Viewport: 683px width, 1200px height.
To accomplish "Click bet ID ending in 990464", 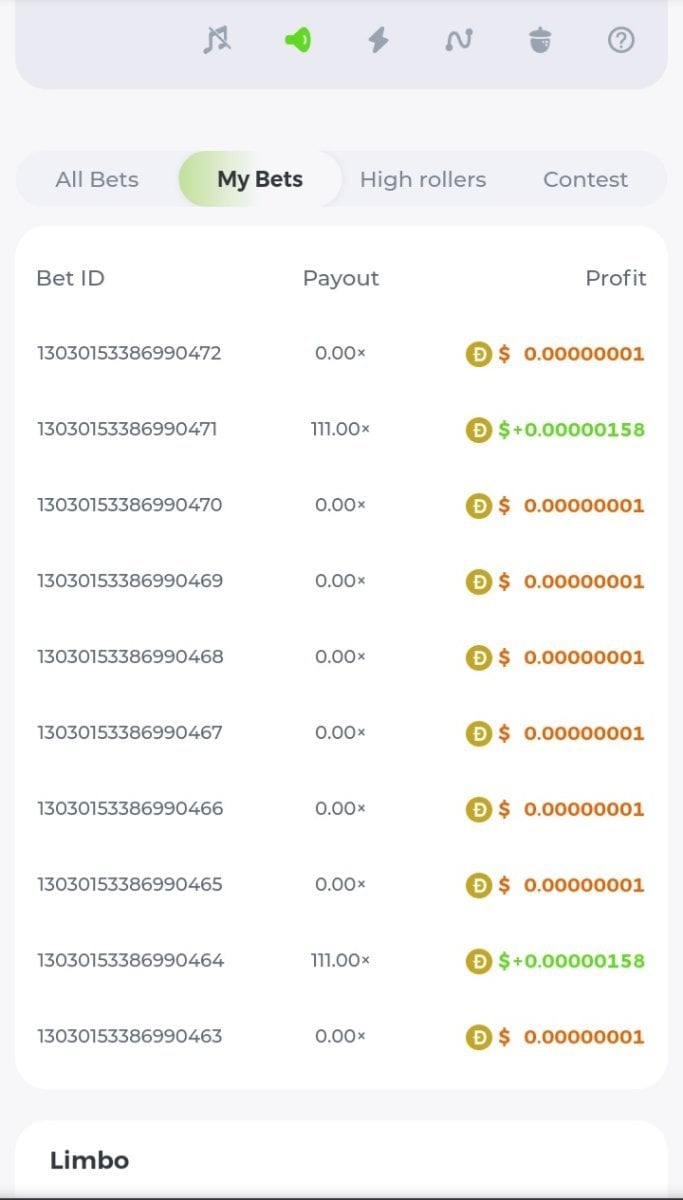I will click(130, 960).
